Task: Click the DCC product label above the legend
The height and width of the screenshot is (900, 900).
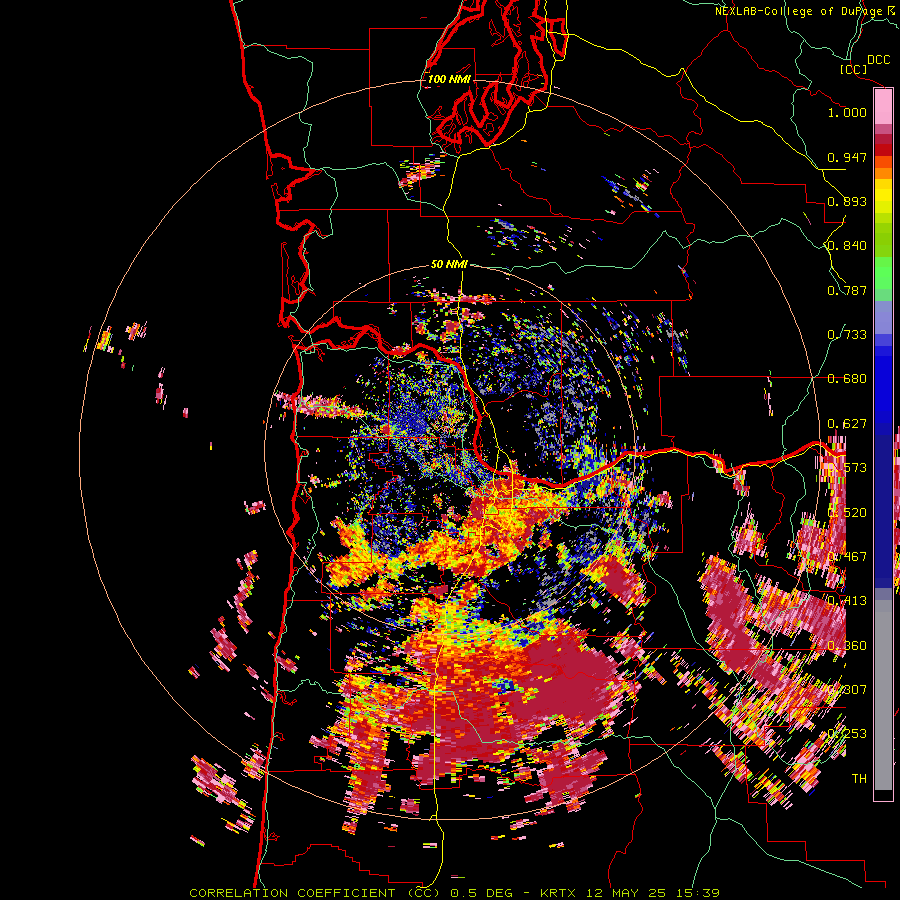Action: (x=878, y=60)
